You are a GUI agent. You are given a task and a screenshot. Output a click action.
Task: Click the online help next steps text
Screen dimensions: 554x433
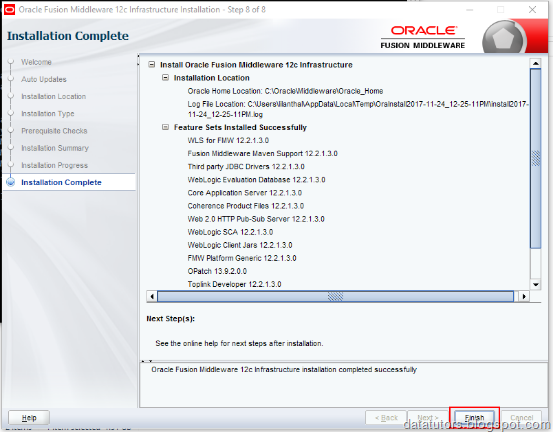(239, 343)
